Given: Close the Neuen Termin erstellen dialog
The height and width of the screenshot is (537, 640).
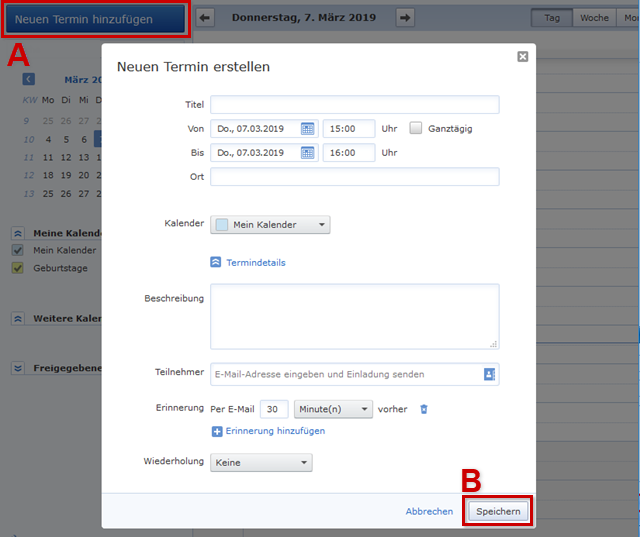Looking at the screenshot, I should click(522, 56).
